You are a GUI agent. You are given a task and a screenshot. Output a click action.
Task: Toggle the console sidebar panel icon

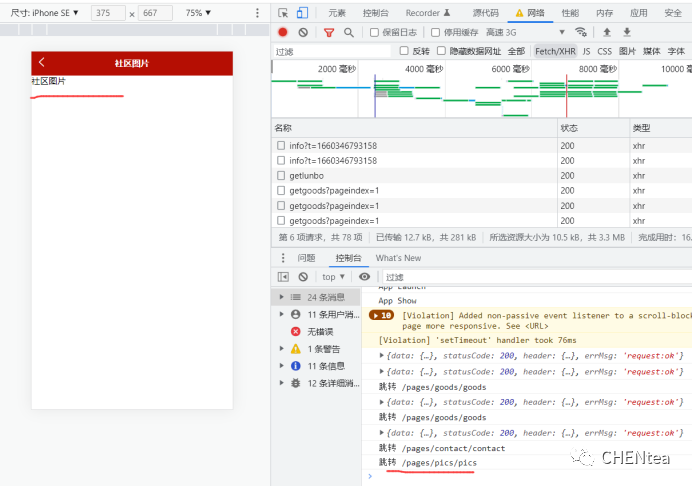[283, 277]
